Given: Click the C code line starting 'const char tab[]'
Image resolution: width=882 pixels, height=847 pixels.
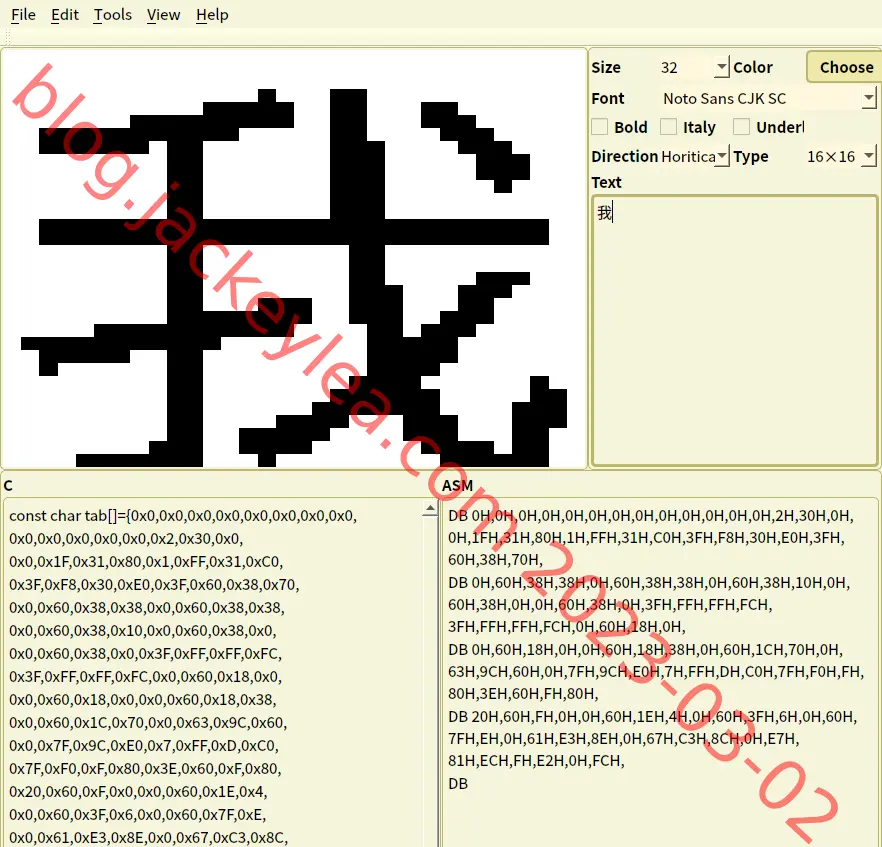Looking at the screenshot, I should point(183,516).
